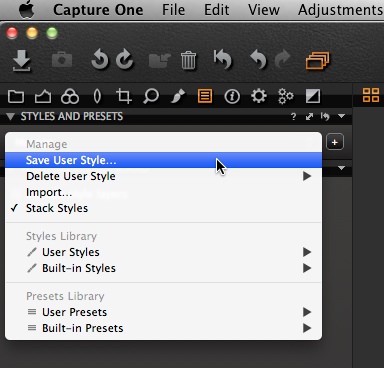
Task: Click the orange grid browser view icon
Action: click(x=371, y=95)
